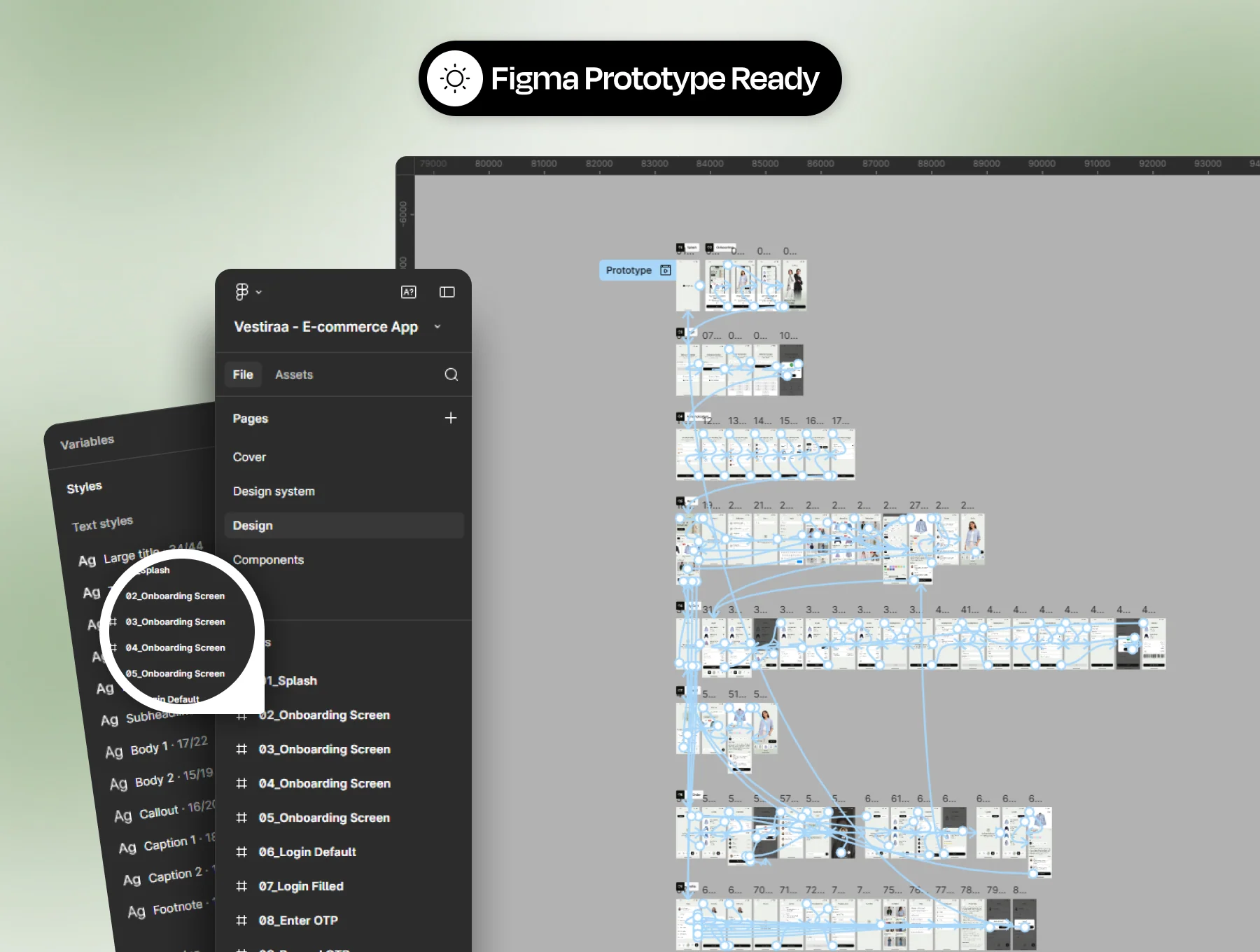This screenshot has height=952, width=1260.
Task: Click the frame icon beside 07_Login Filled
Action: [x=241, y=886]
